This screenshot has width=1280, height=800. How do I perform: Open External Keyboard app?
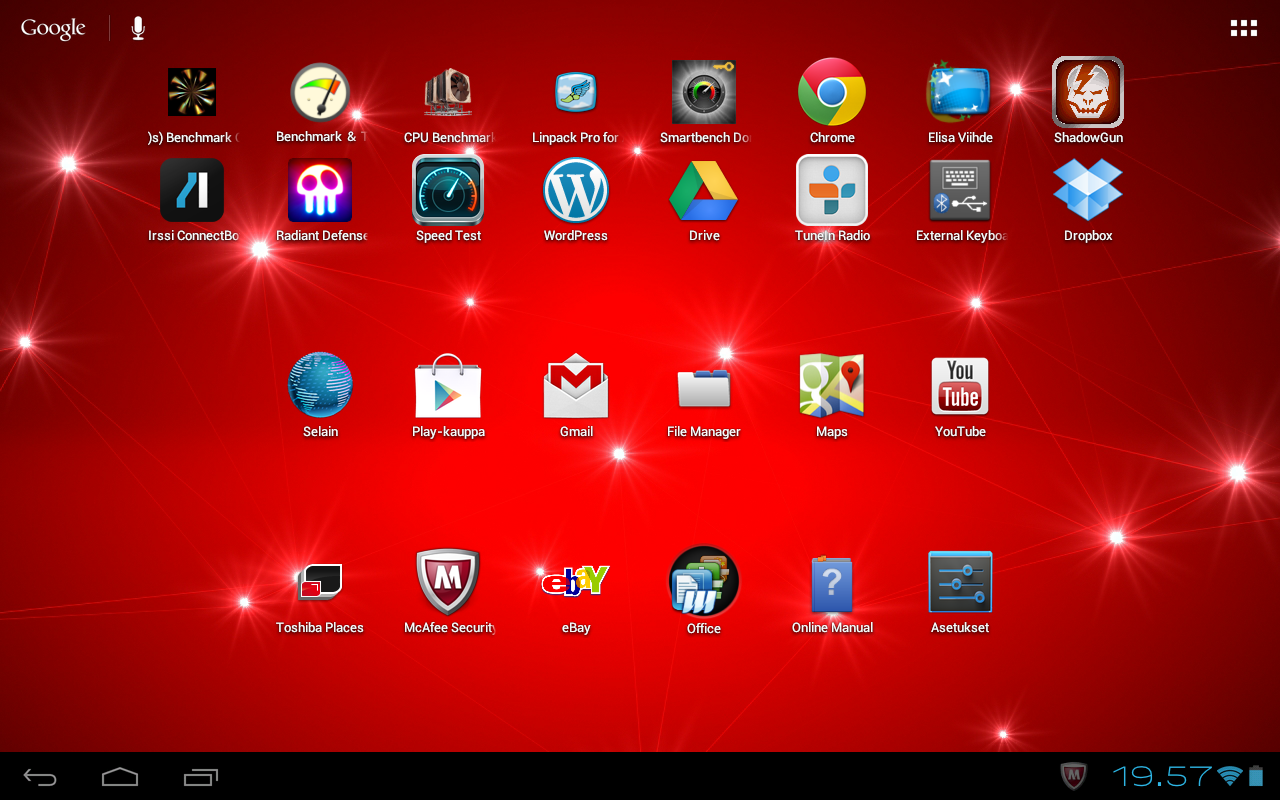coord(960,190)
